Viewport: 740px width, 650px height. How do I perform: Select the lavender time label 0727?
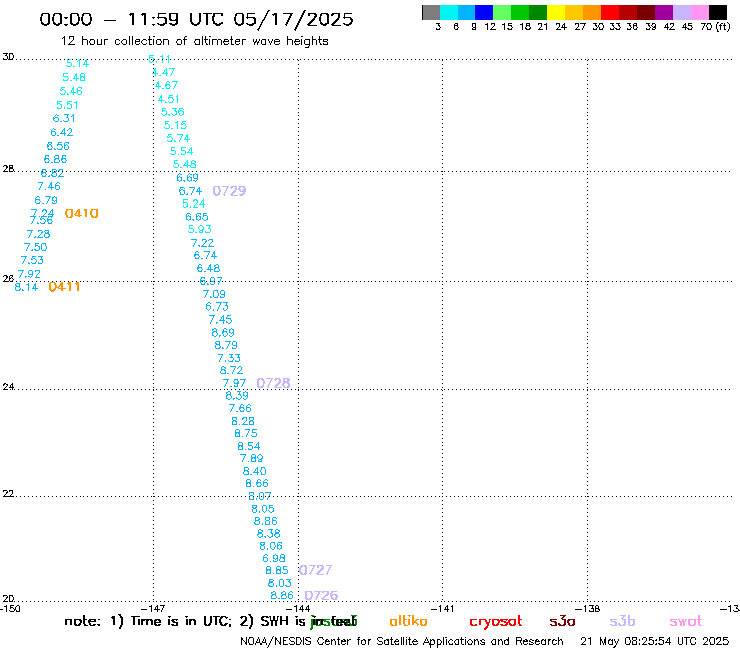316,570
